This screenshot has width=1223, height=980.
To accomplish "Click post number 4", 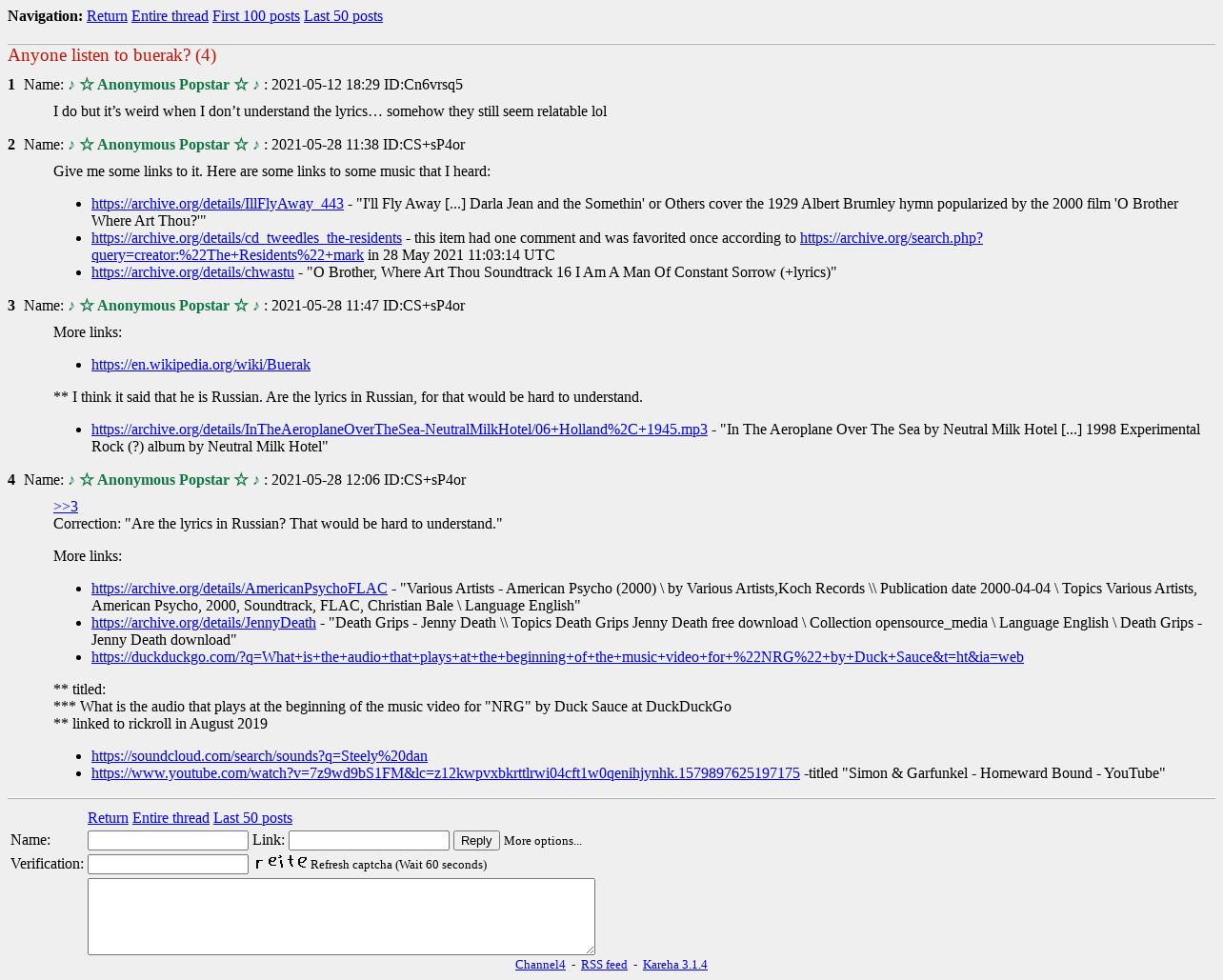I will pos(11,480).
